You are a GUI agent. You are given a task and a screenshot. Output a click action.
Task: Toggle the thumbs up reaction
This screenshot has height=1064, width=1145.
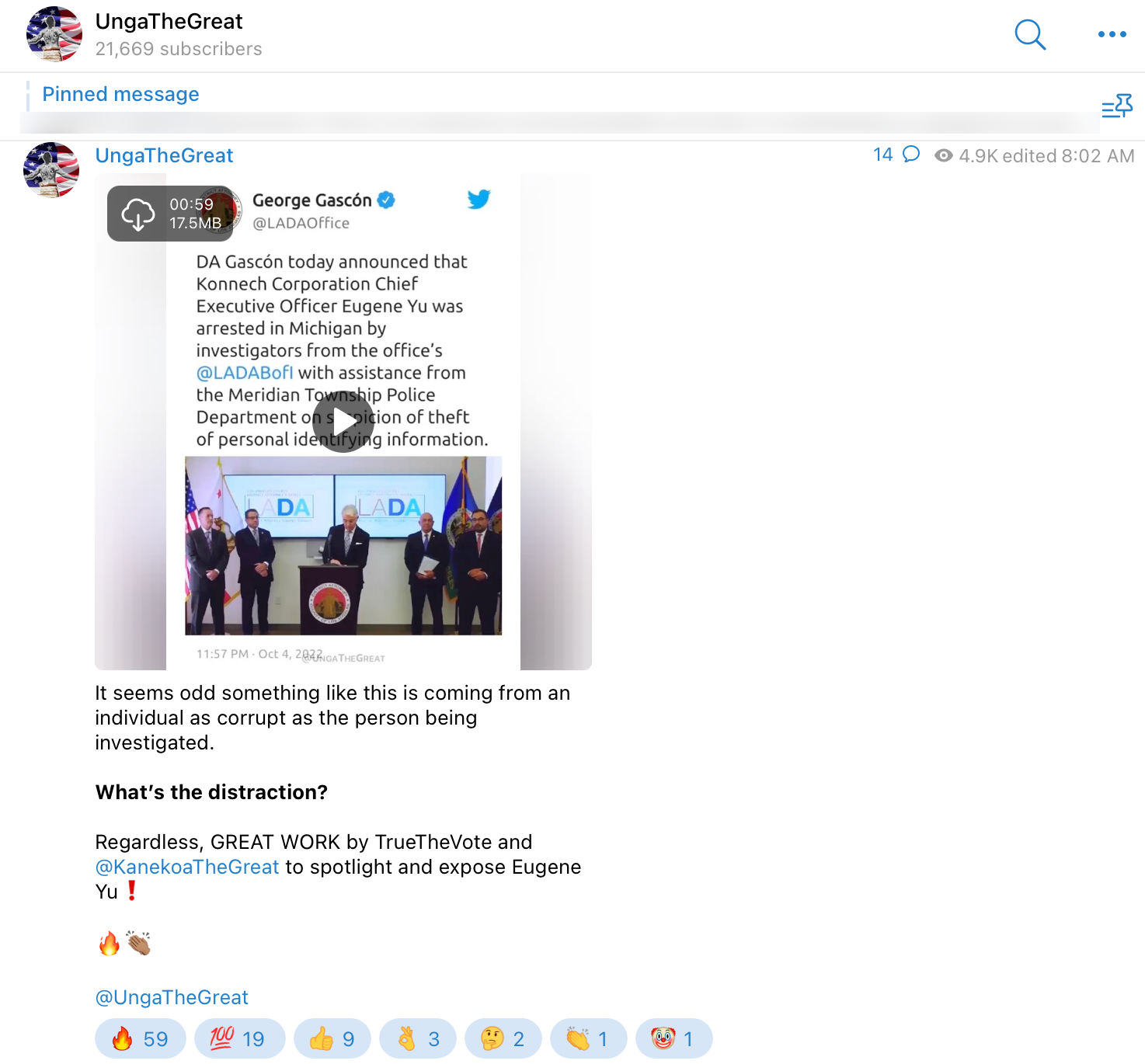click(x=332, y=1039)
